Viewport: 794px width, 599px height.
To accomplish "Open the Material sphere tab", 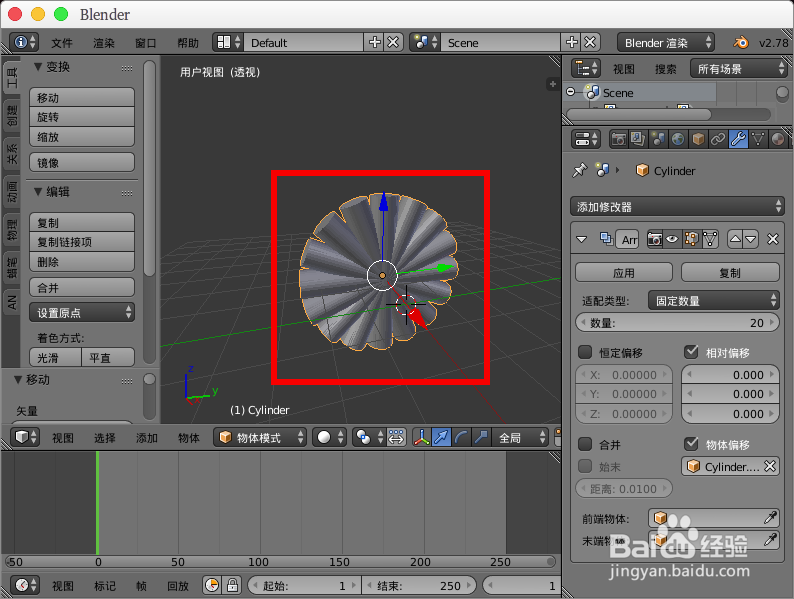I will [778, 139].
